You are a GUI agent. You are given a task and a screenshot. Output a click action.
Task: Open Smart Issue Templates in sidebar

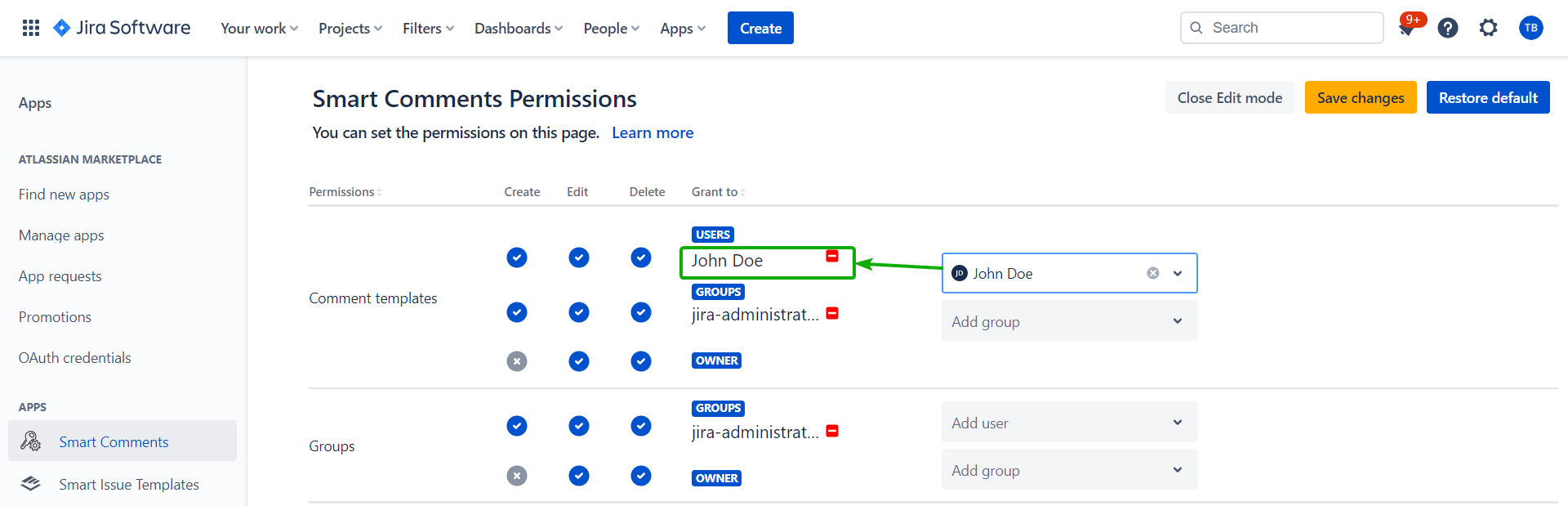point(129,484)
